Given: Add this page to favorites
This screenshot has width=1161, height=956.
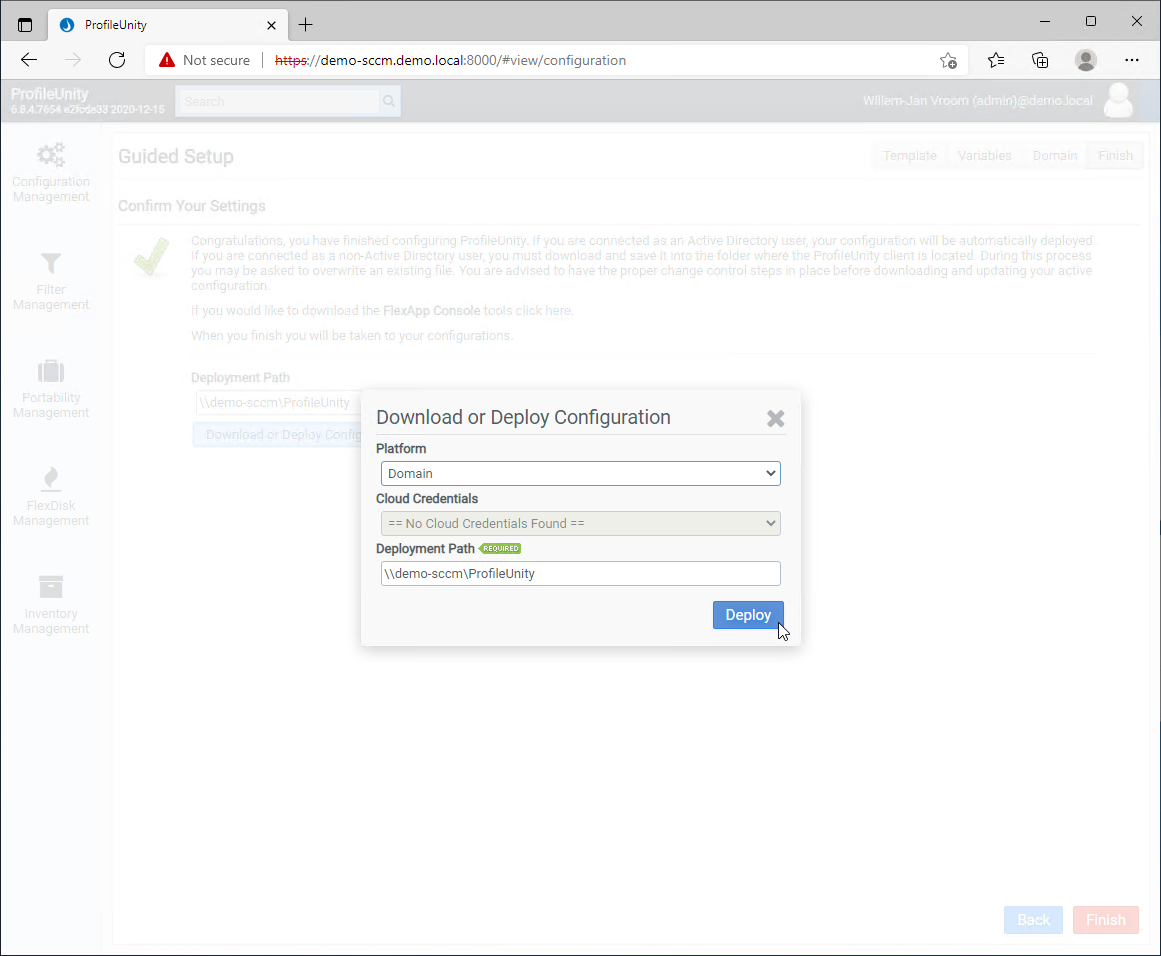Looking at the screenshot, I should coord(948,60).
